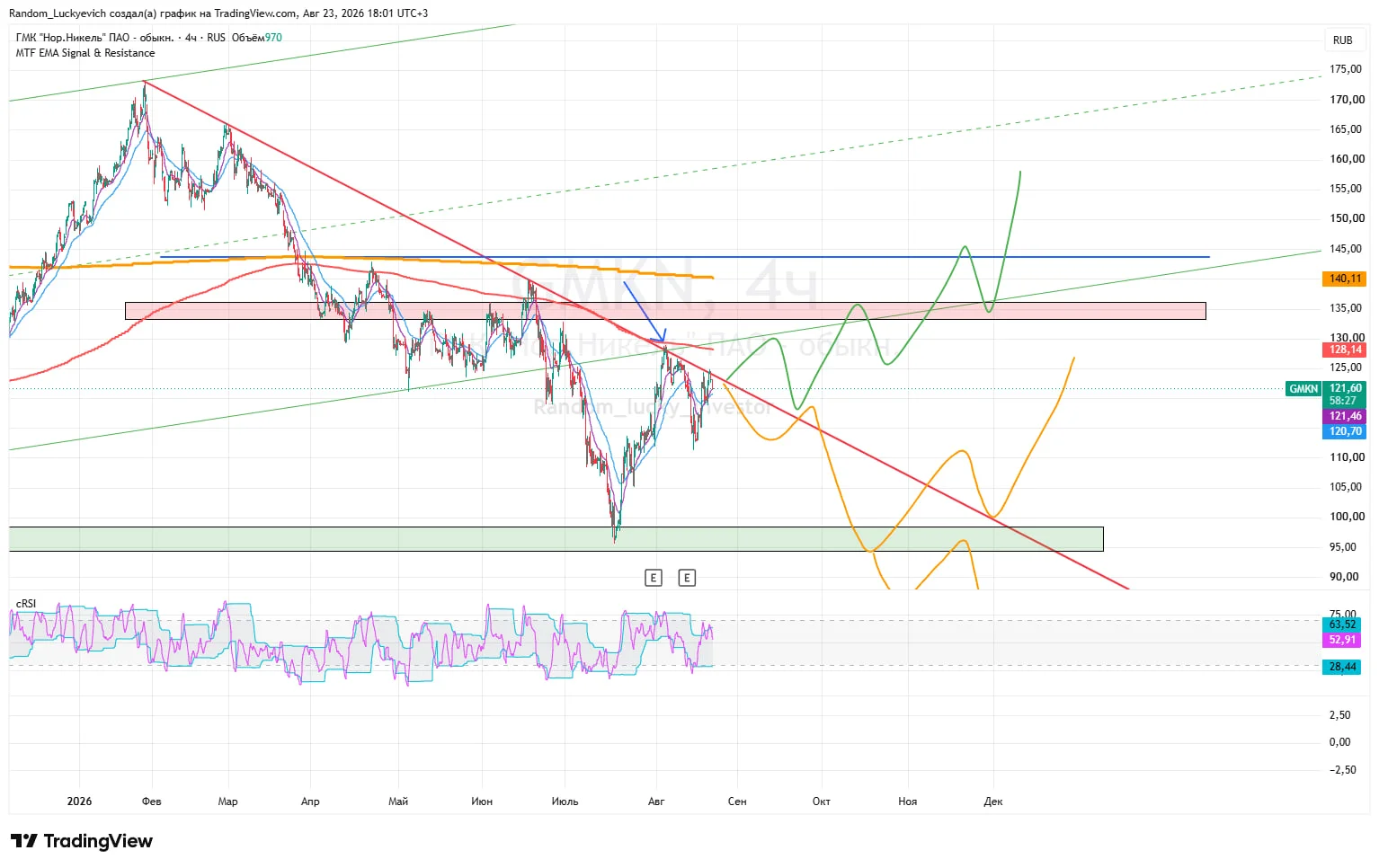Click the "Объём 970" volume value

pyautogui.click(x=257, y=38)
